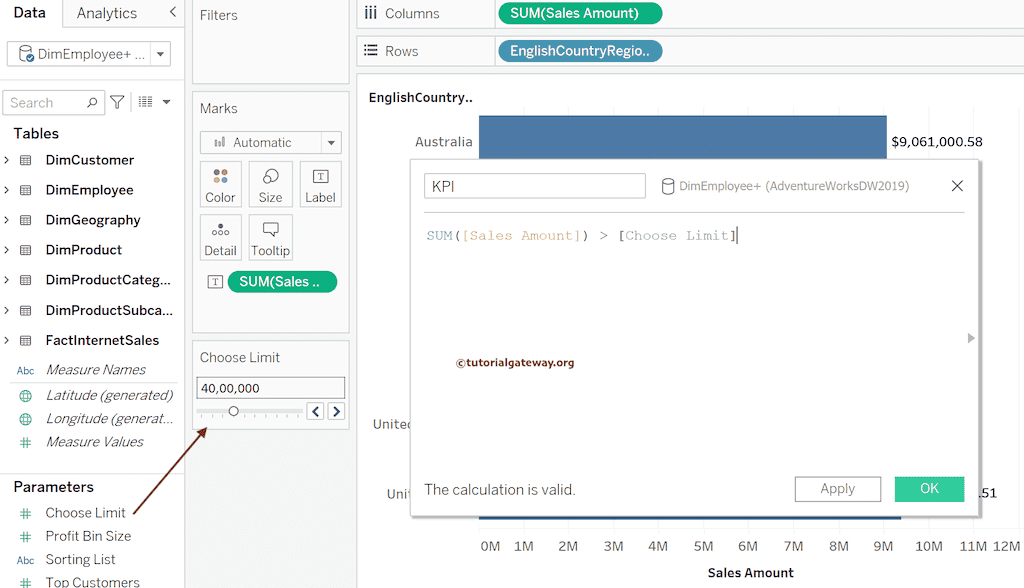Open the filter icon next to the search box

click(117, 102)
